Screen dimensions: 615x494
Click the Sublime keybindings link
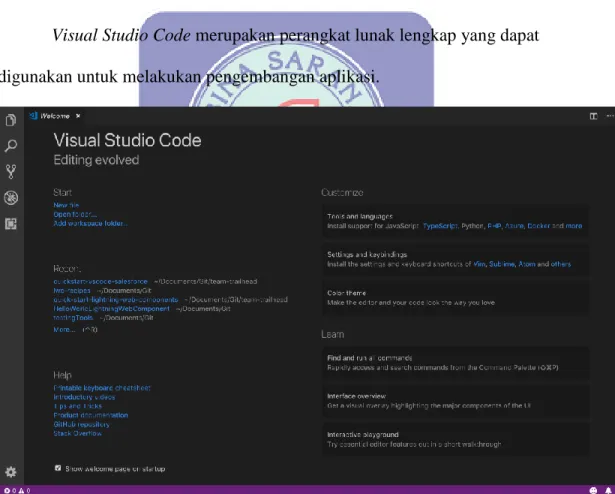[x=502, y=264]
